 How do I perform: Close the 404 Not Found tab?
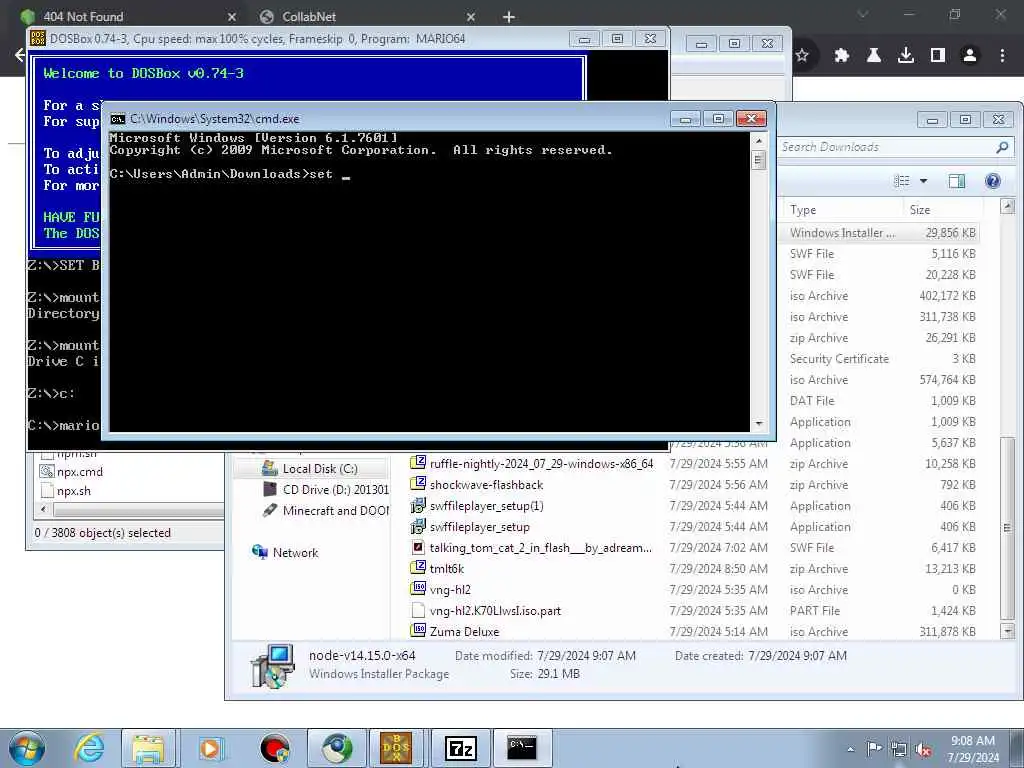coord(231,17)
